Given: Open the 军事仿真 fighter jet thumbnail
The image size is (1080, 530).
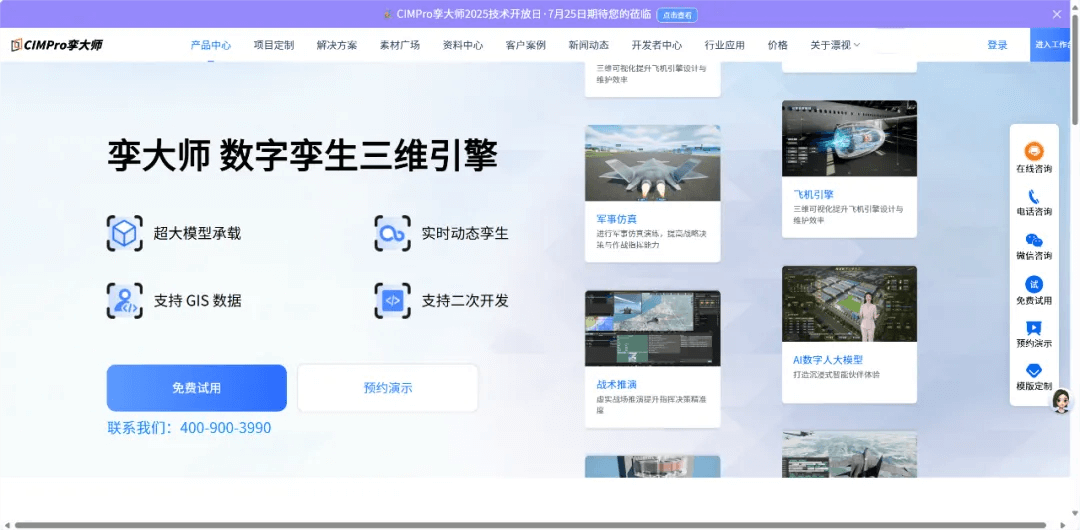Looking at the screenshot, I should coord(652,163).
